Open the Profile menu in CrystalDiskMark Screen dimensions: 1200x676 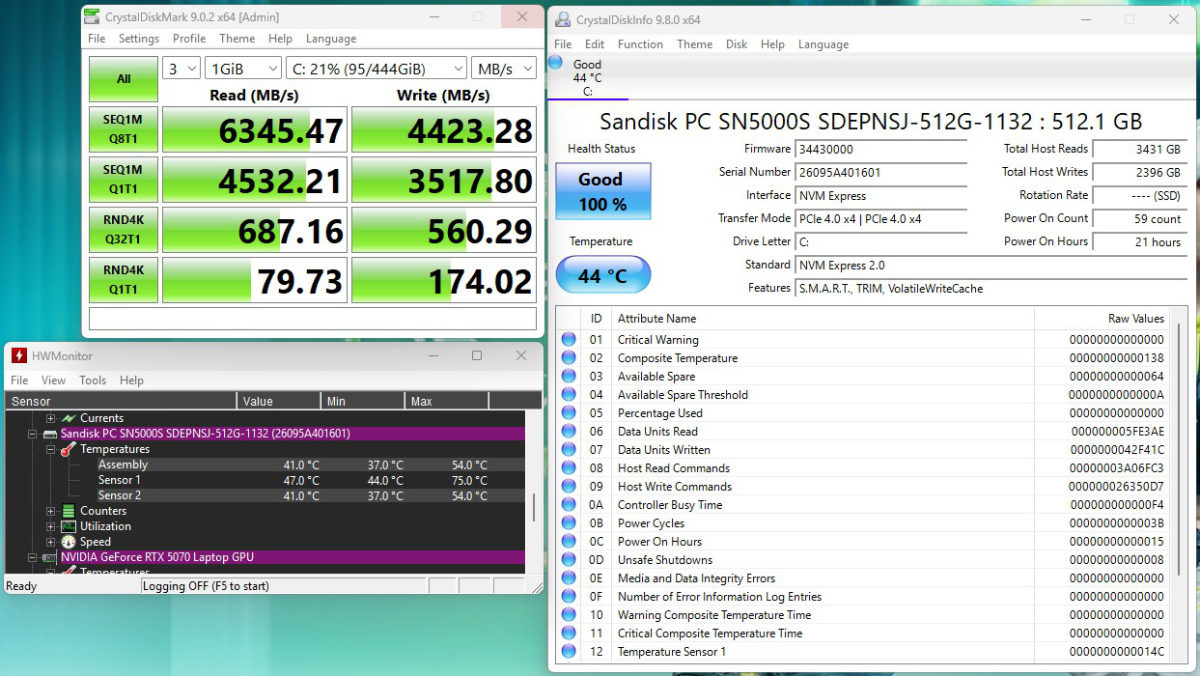pos(189,38)
